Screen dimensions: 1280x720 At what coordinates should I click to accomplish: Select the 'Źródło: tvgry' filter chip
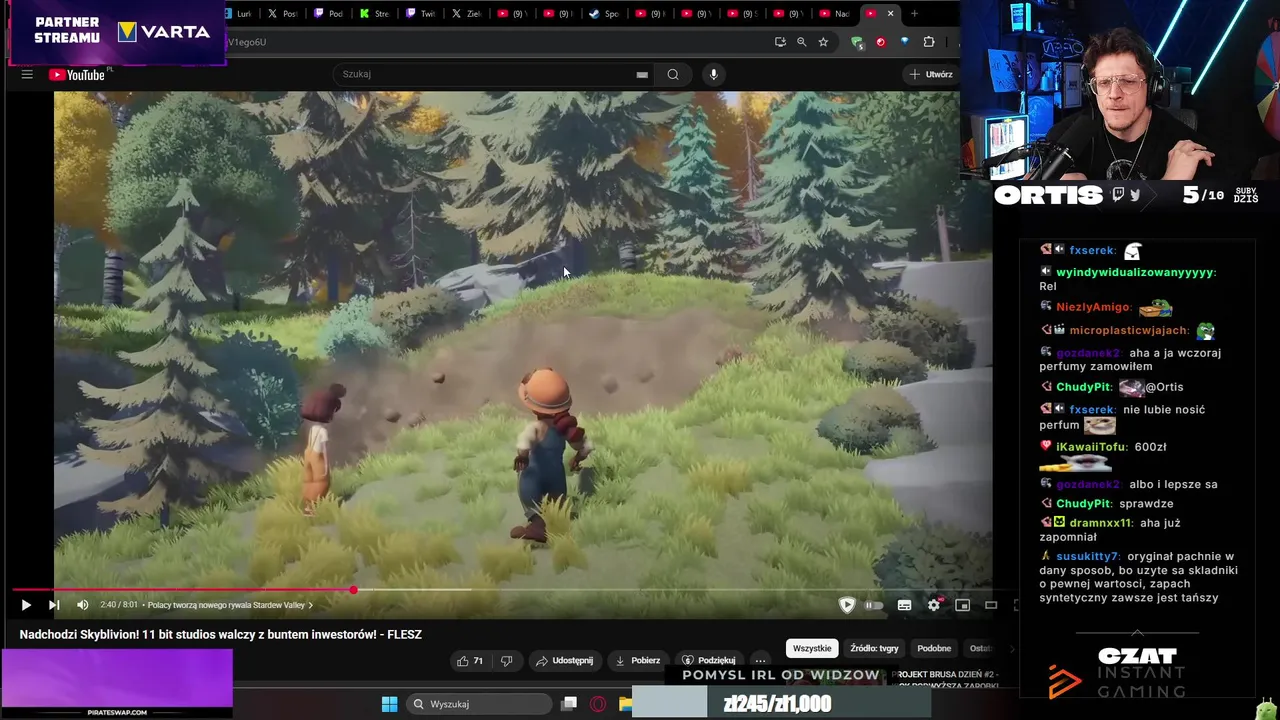tap(874, 648)
